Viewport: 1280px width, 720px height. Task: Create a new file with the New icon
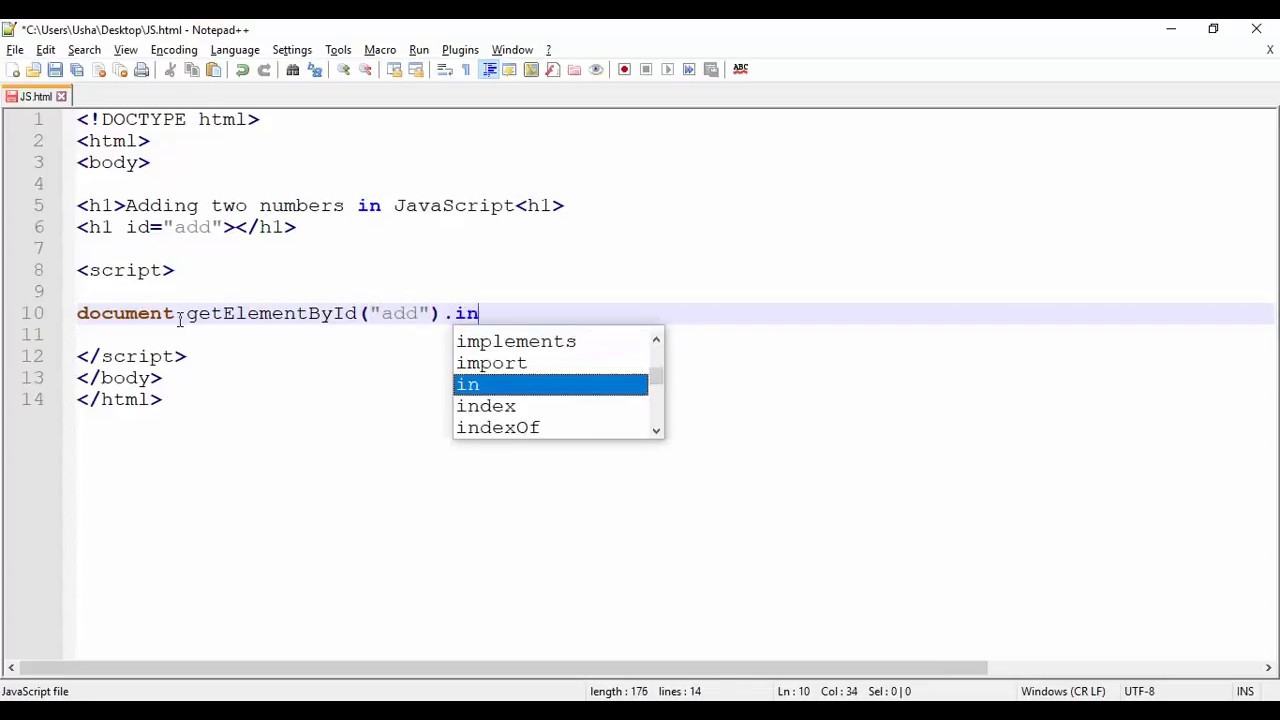click(x=12, y=70)
